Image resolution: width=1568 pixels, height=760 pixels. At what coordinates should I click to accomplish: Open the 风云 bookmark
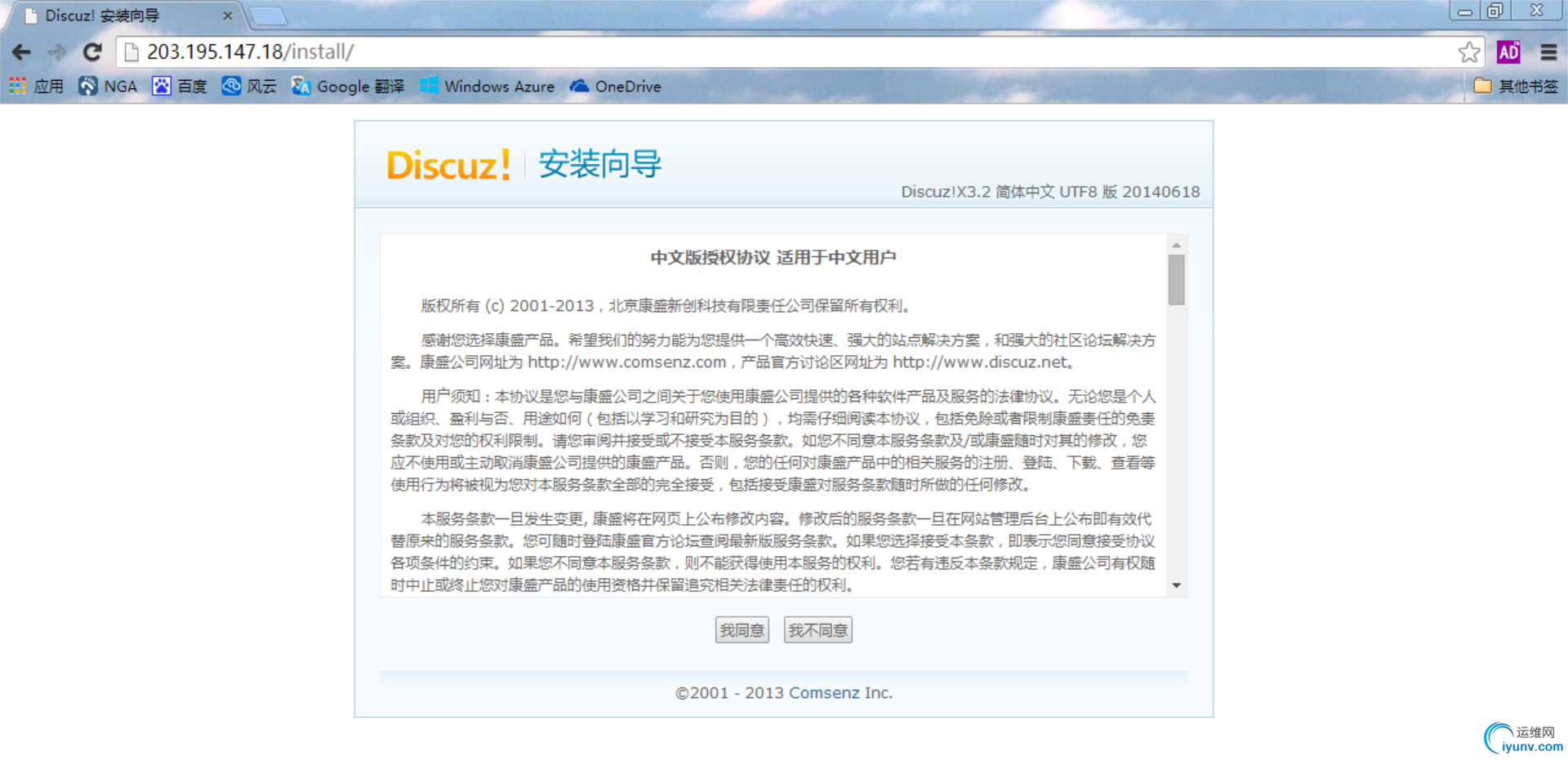[x=249, y=87]
